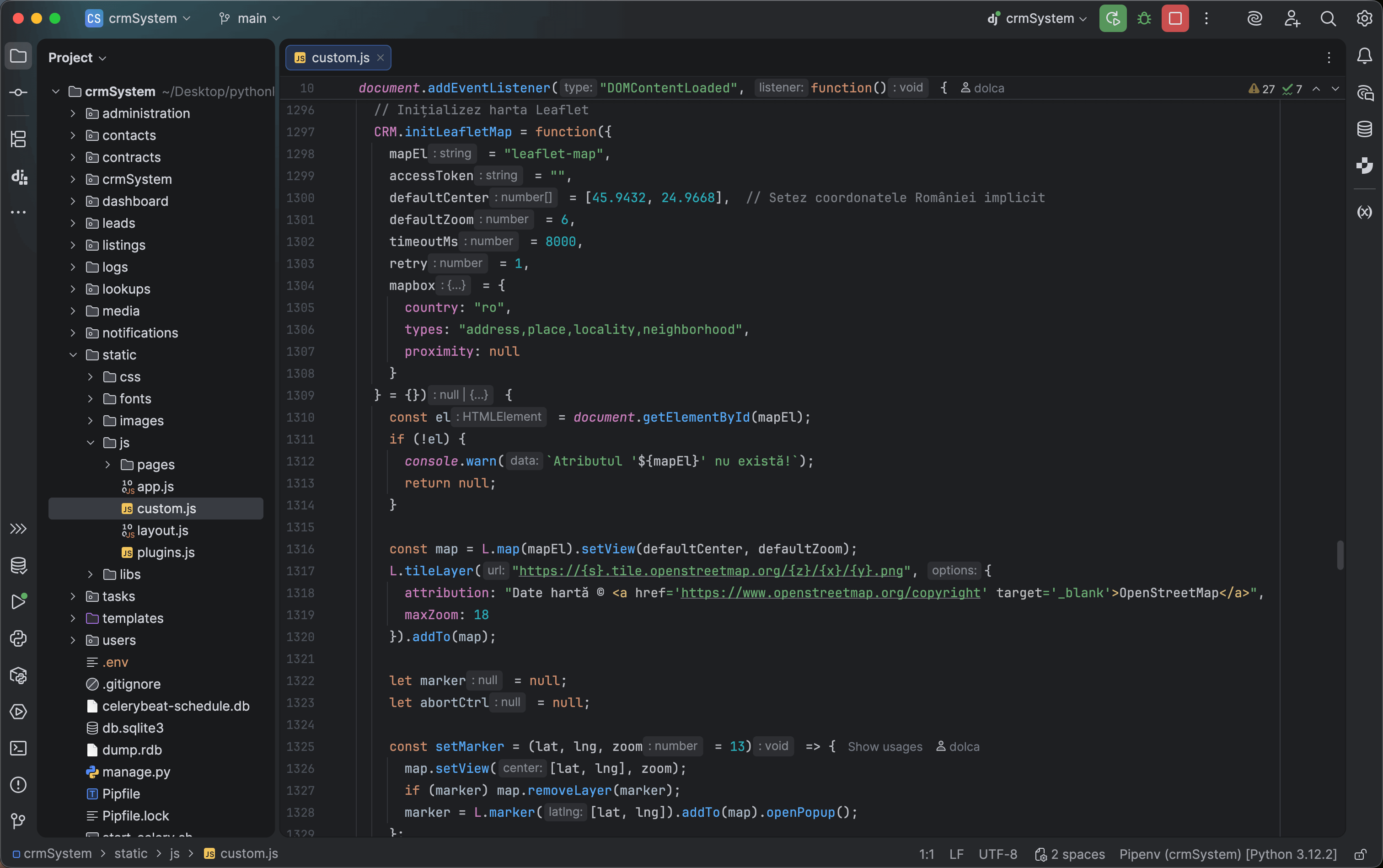Open the Problems tool window
1383x868 pixels.
pos(18,785)
